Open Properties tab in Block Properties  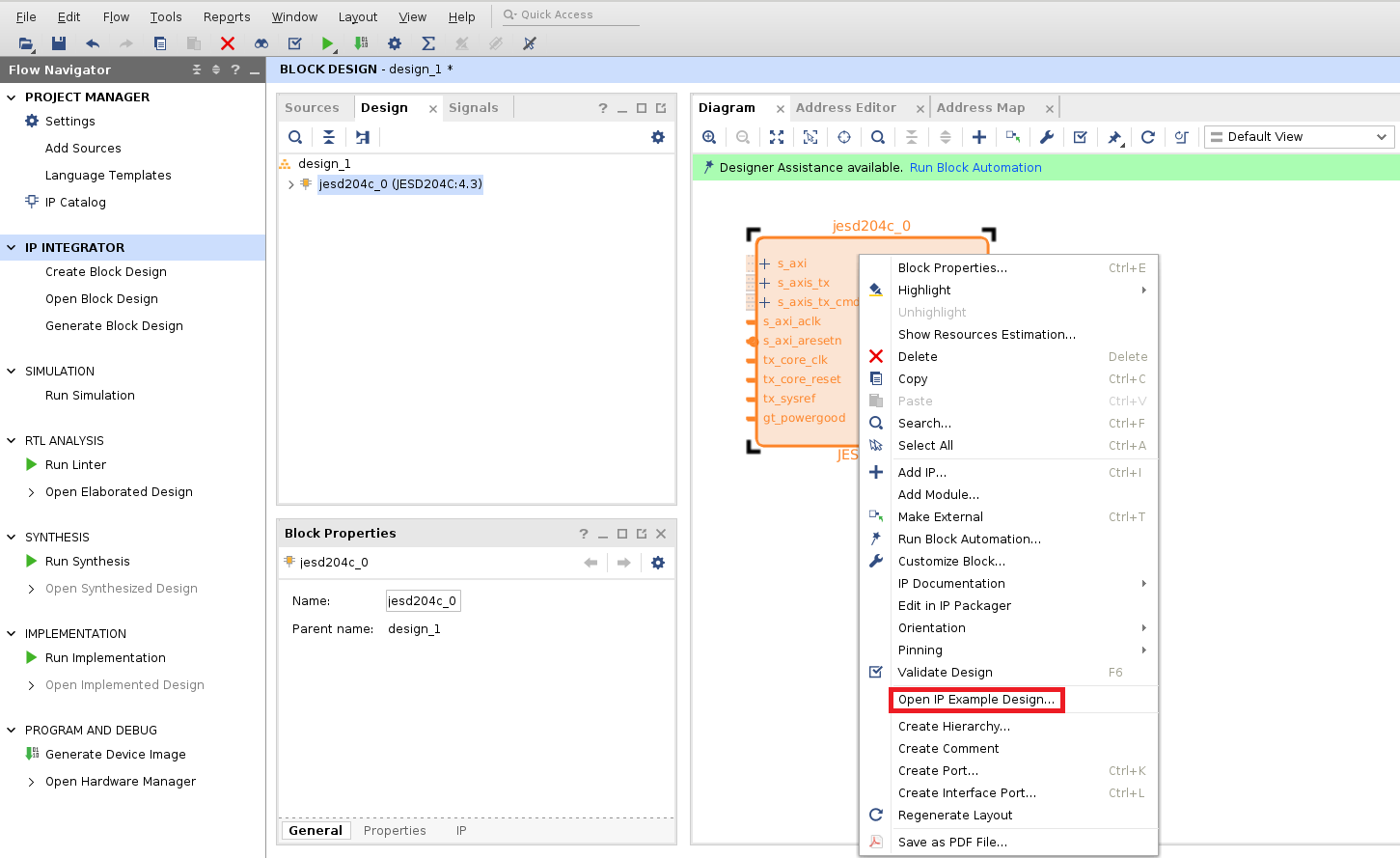[x=395, y=831]
